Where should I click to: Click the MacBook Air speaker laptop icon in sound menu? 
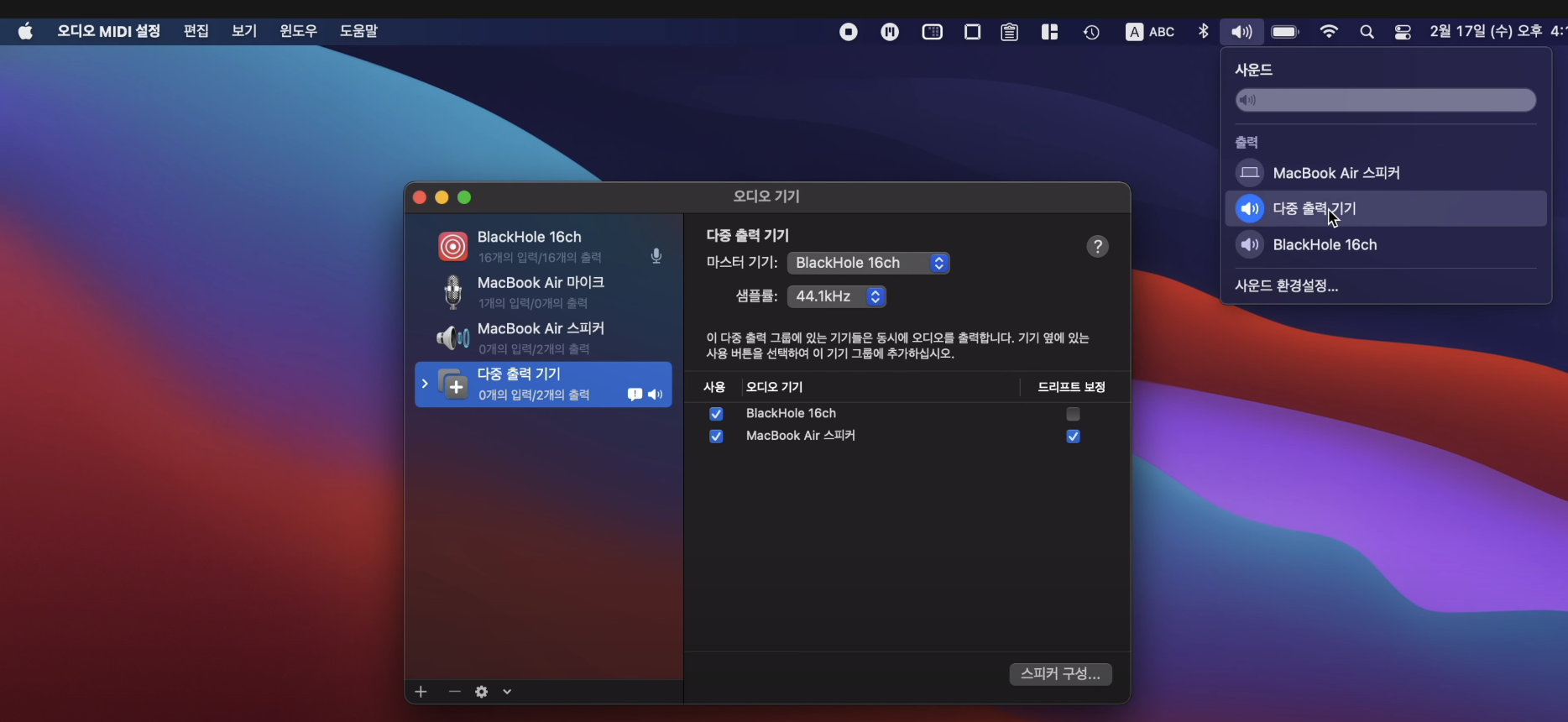pos(1249,173)
